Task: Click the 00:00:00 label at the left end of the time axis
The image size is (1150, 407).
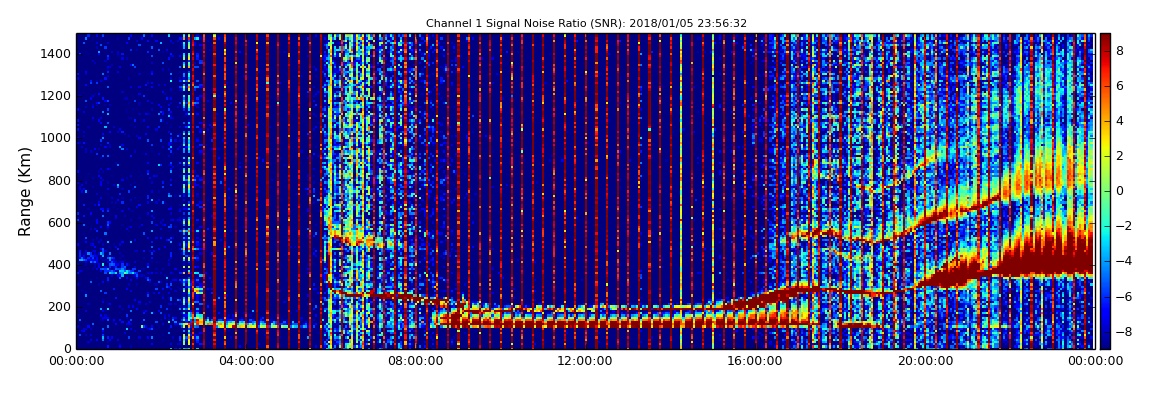Action: (77, 361)
